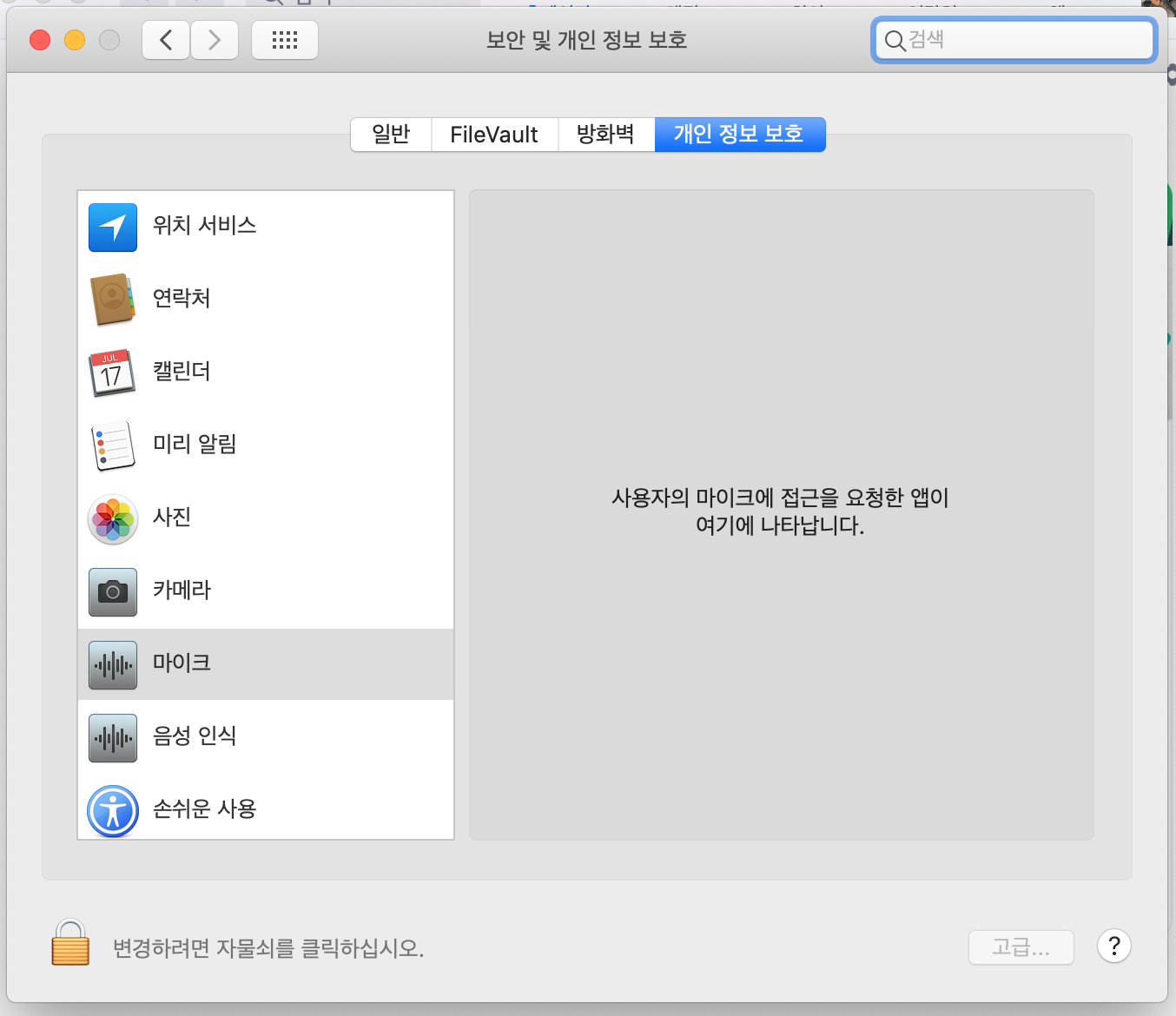Select the Accessibility icon (손쉬운 사용)

(x=113, y=810)
